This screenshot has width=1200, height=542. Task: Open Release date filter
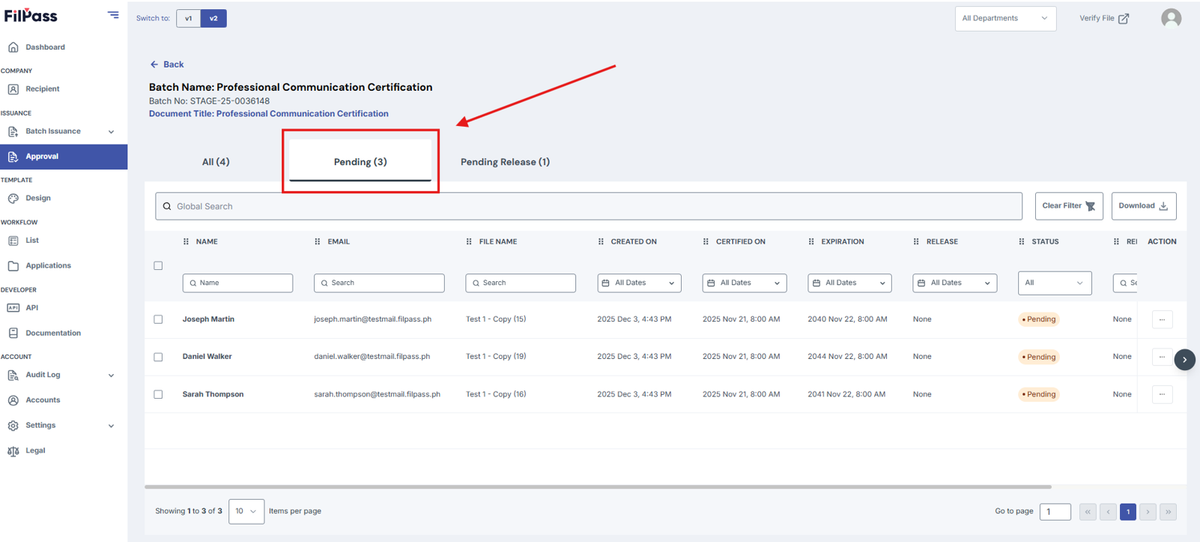point(955,283)
